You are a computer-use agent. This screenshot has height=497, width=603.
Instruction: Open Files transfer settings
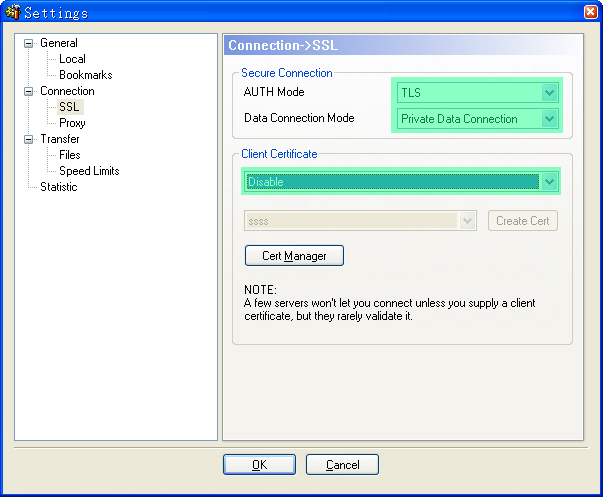tap(70, 155)
